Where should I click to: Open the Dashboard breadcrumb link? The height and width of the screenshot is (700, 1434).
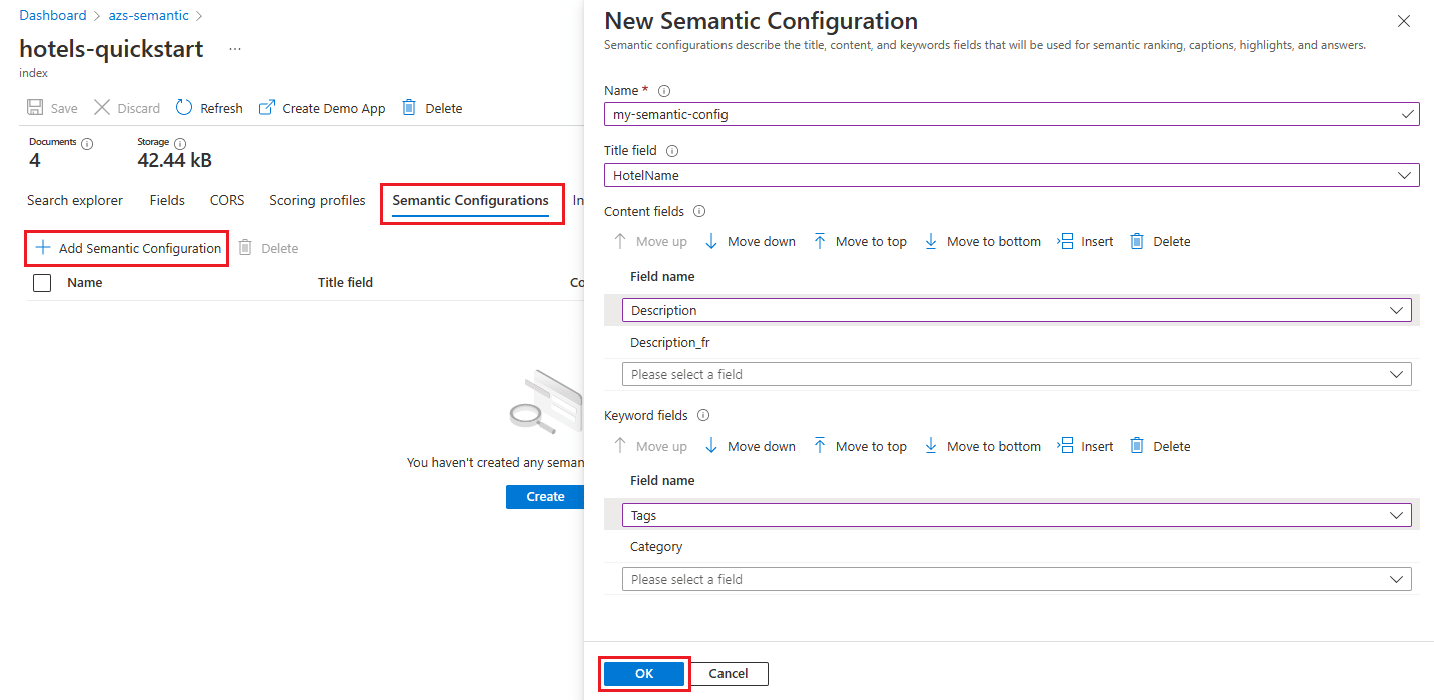pos(53,16)
